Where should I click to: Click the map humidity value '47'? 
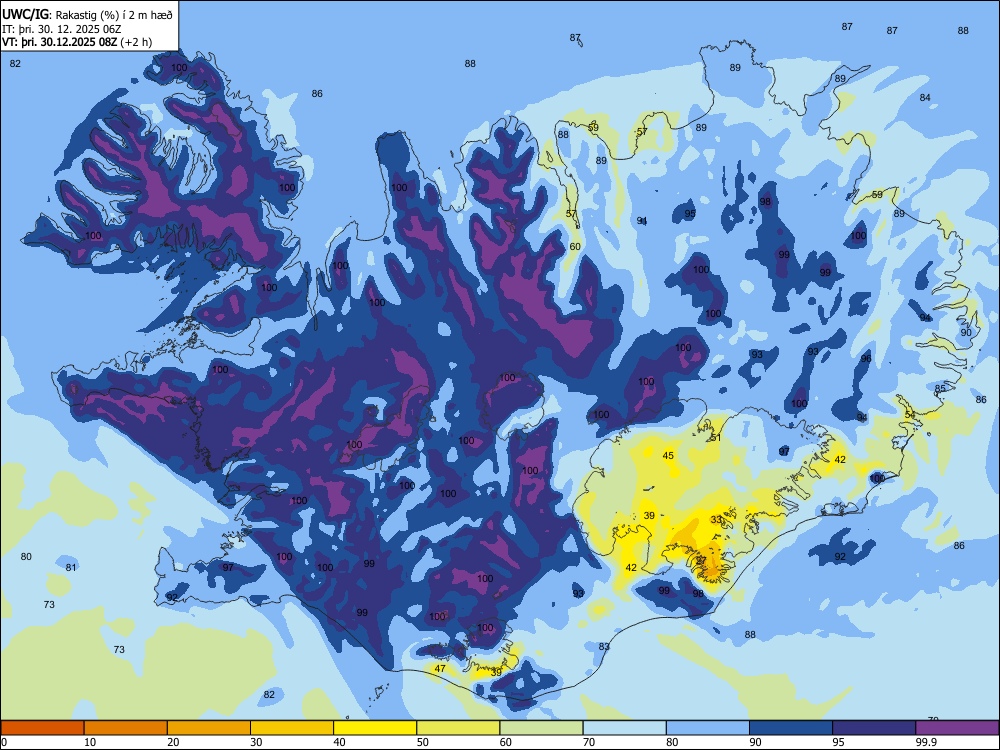click(440, 668)
